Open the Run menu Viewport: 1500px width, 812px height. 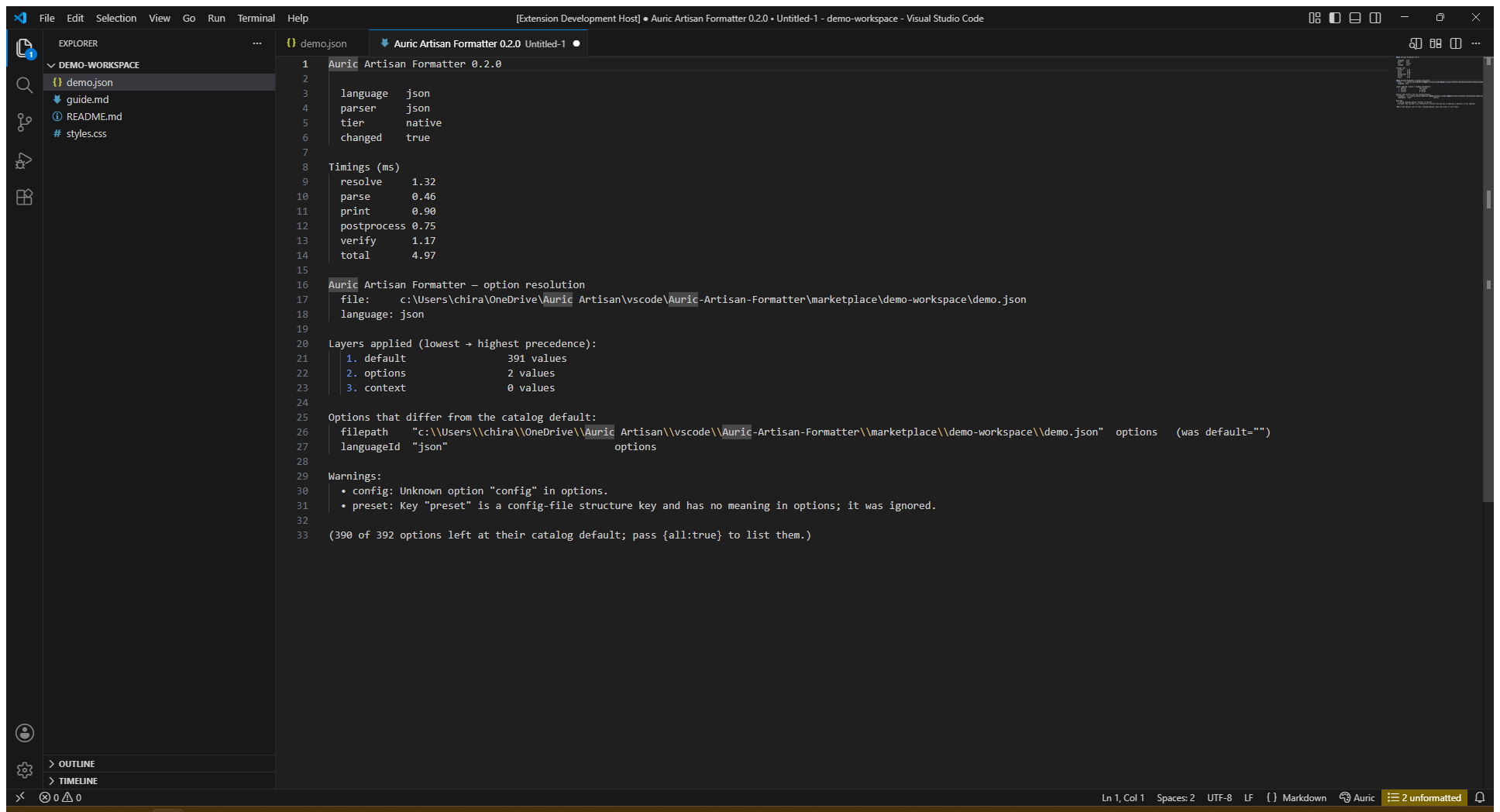tap(216, 18)
